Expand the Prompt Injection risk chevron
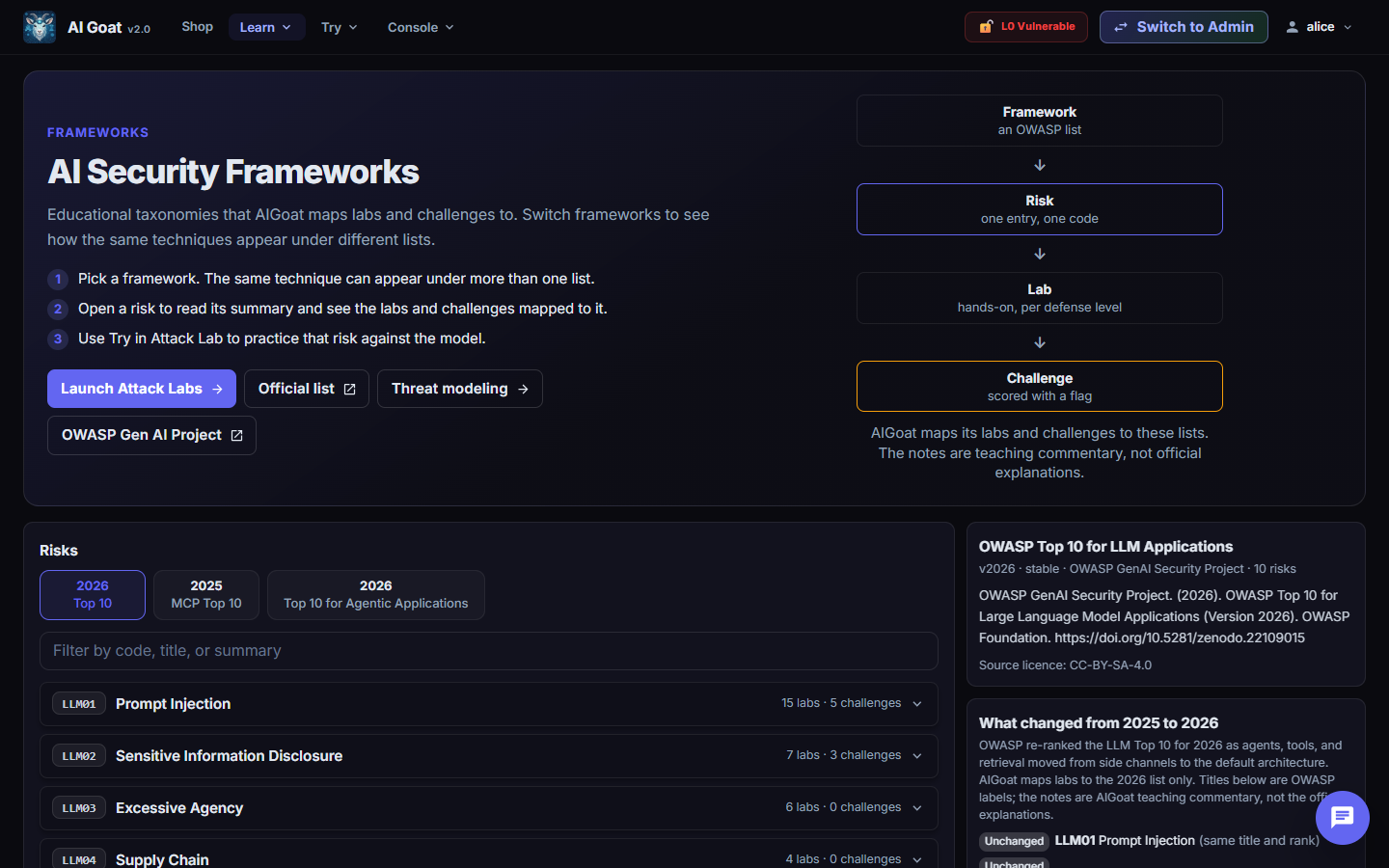This screenshot has height=868, width=1389. pyautogui.click(x=917, y=704)
